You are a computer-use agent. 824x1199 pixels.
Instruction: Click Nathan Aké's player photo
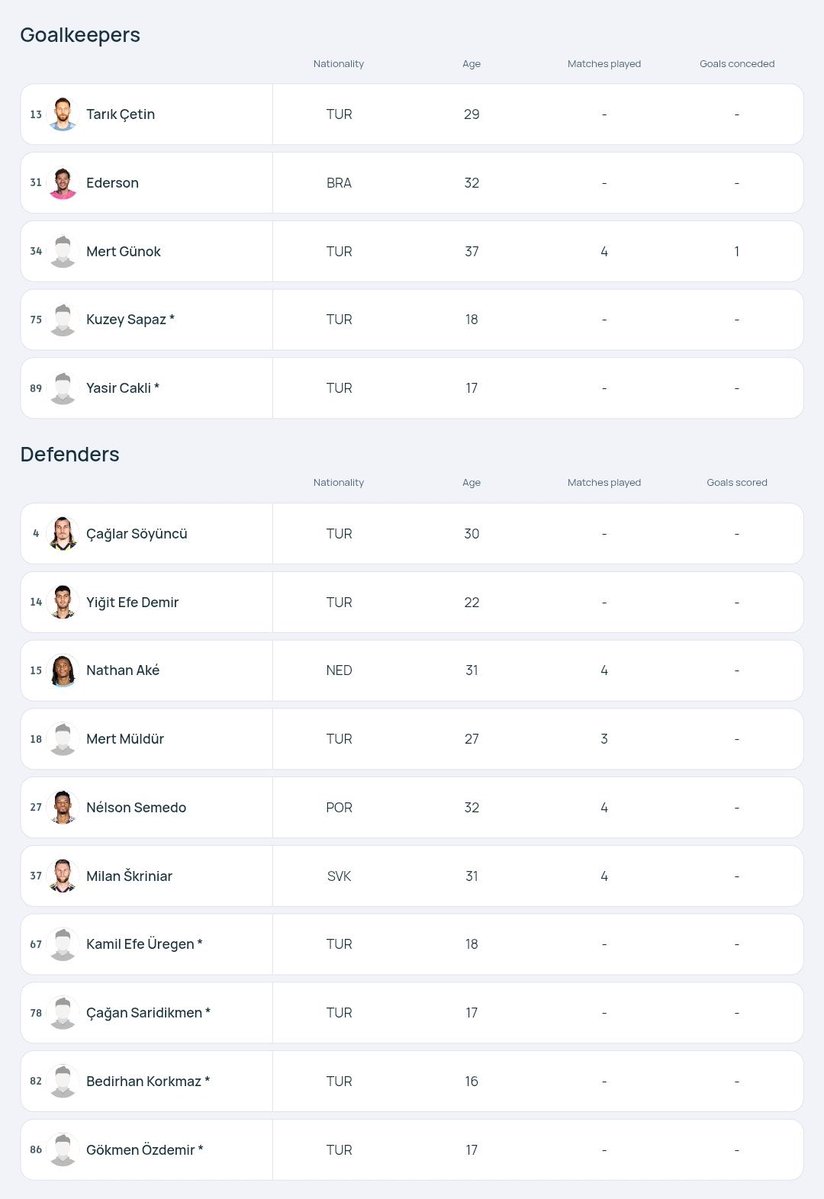coord(63,671)
